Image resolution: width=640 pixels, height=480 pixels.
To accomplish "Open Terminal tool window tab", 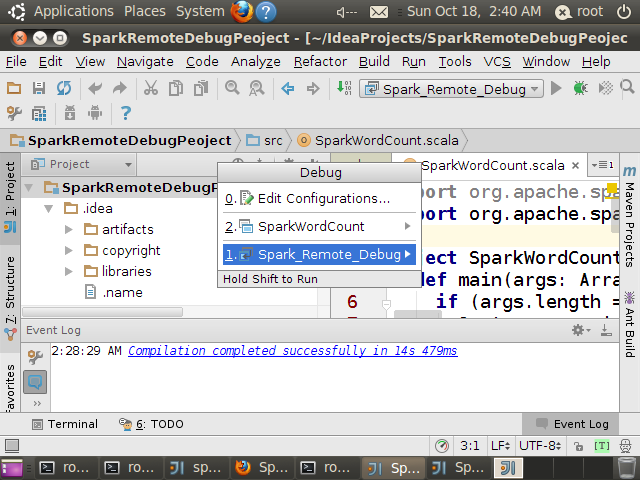I will [65, 424].
